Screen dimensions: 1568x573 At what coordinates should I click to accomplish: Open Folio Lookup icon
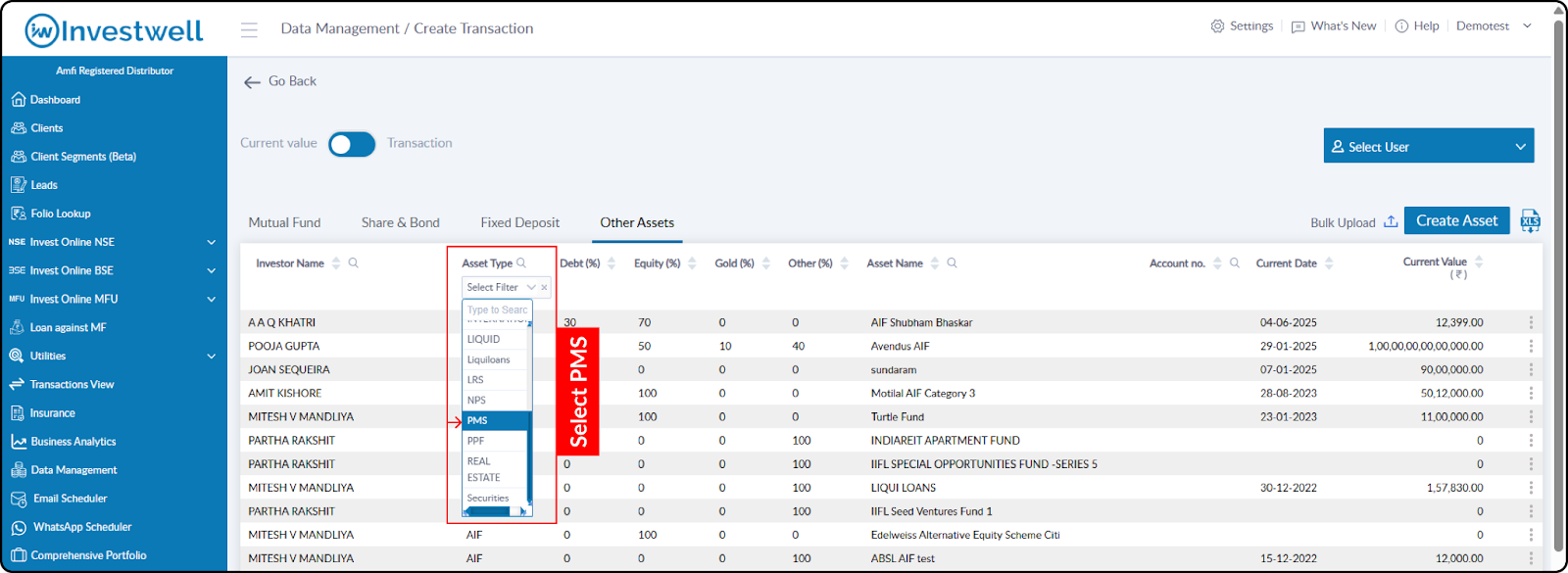[18, 214]
